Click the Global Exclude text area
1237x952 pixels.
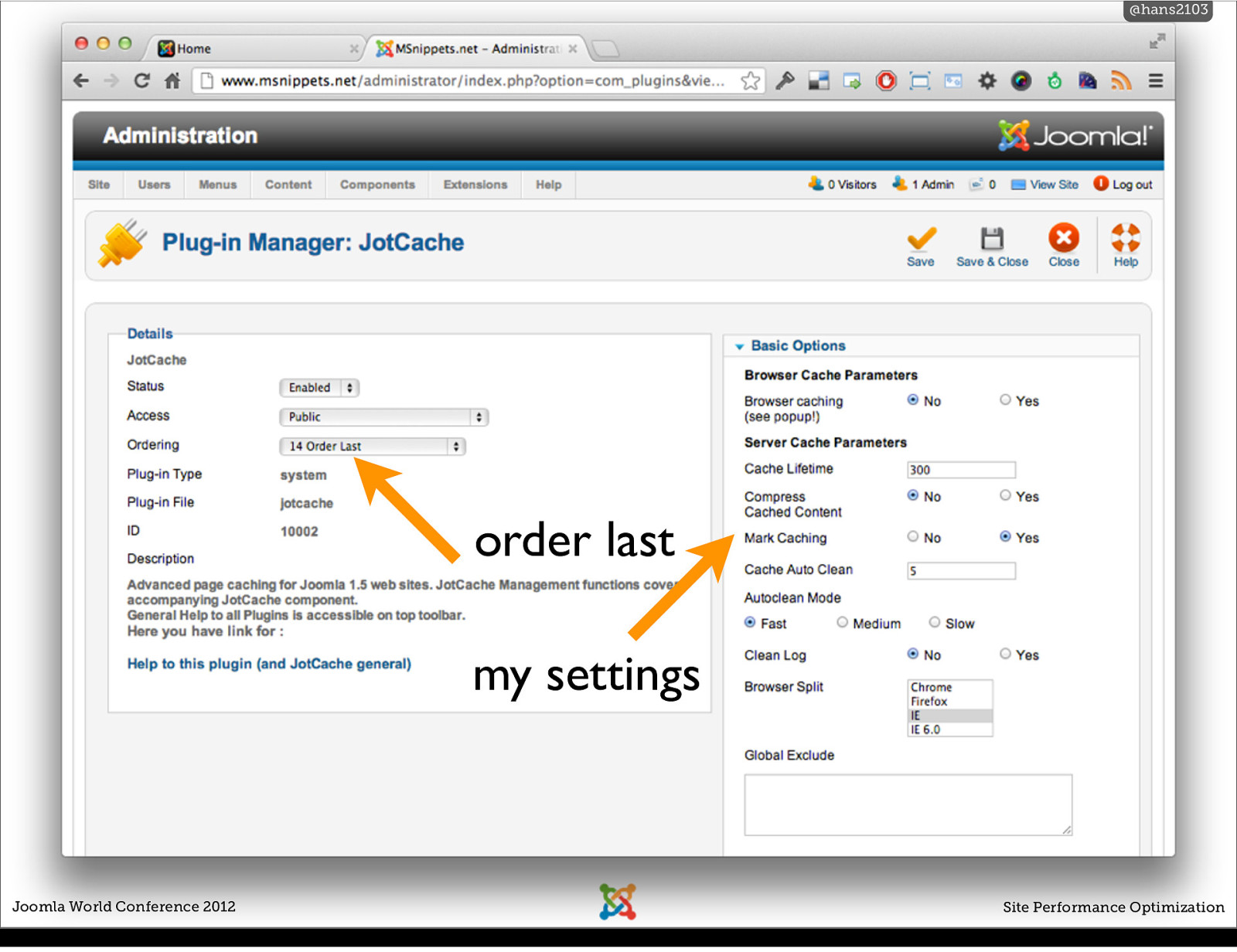tap(908, 805)
